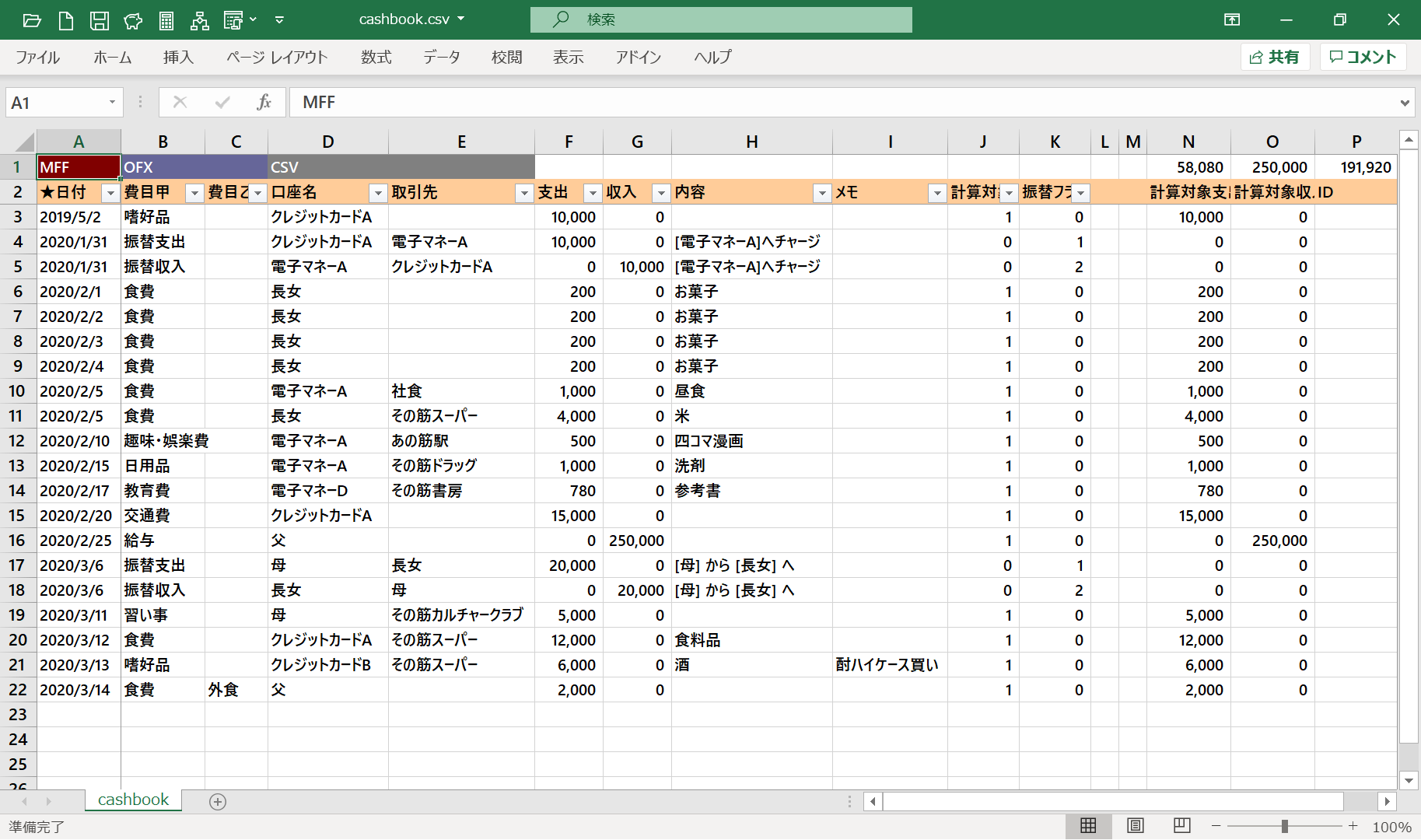Image resolution: width=1421 pixels, height=840 pixels.
Task: Open the 数式 ribbon tab
Action: point(376,57)
